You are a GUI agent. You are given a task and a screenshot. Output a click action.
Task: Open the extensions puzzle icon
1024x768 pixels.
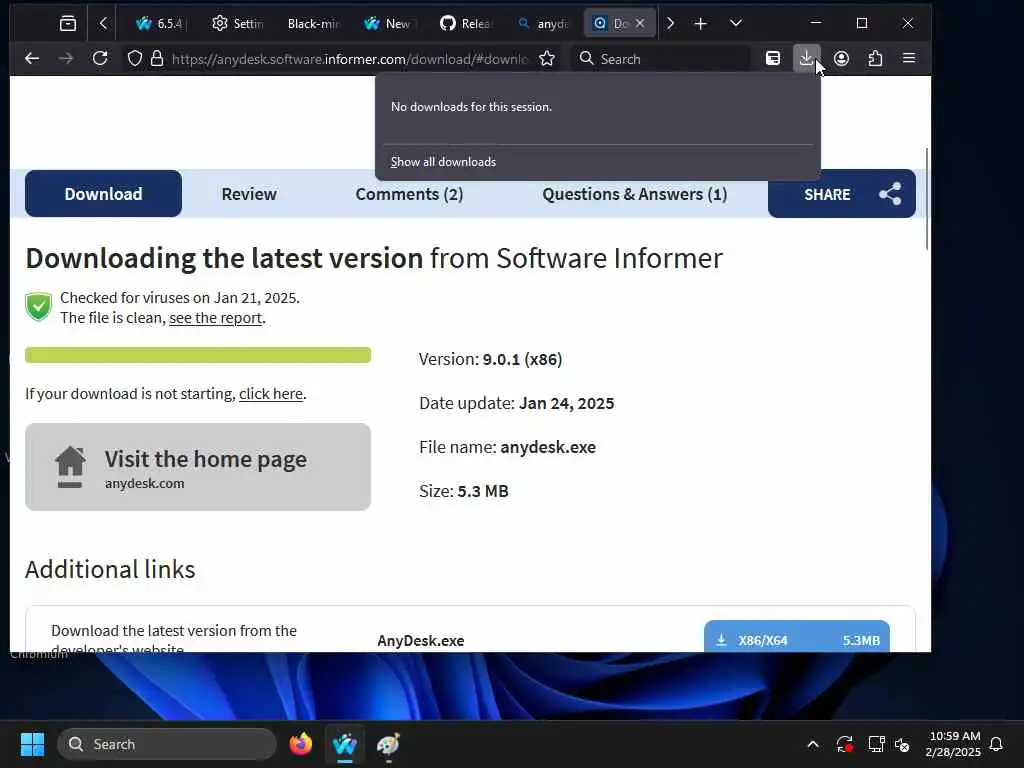click(x=875, y=59)
